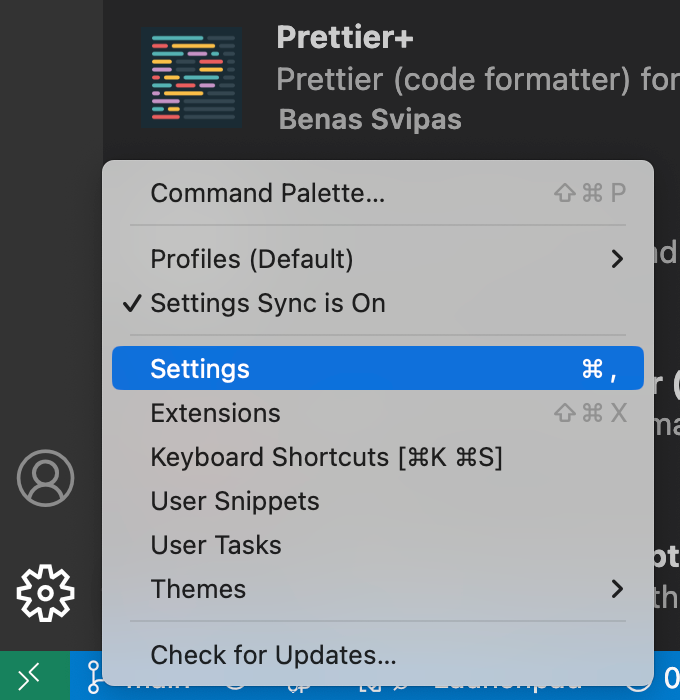This screenshot has height=700, width=680.
Task: Click the Prettier+ extension title
Action: tap(344, 37)
